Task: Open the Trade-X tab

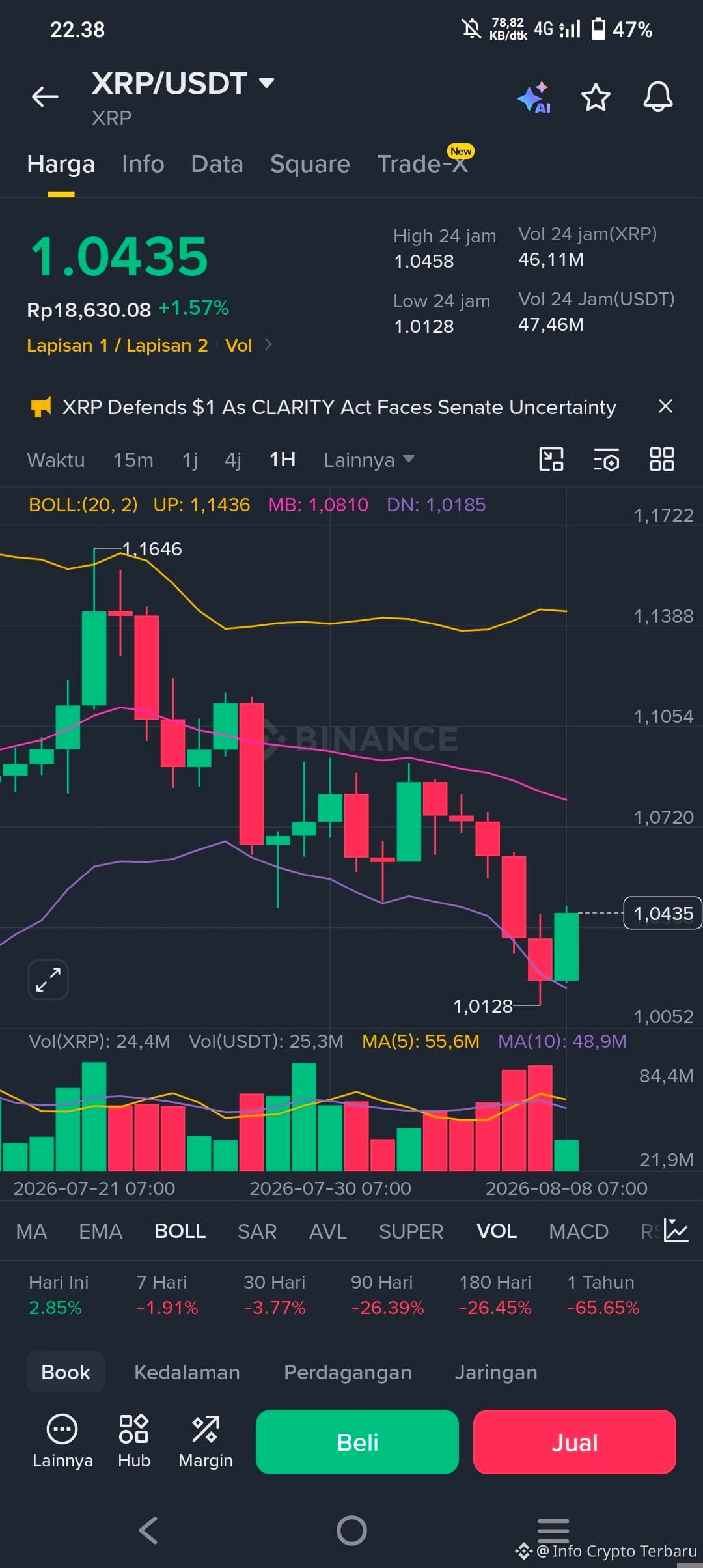Action: click(422, 164)
